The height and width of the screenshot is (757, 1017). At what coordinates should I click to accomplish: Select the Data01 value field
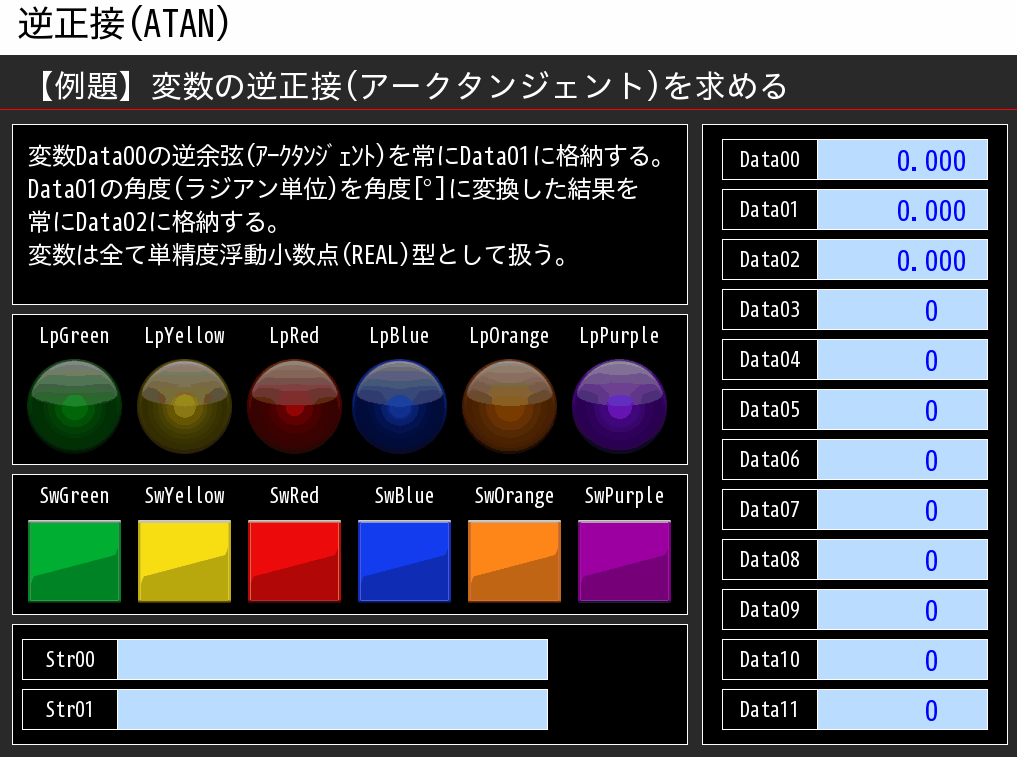(902, 210)
